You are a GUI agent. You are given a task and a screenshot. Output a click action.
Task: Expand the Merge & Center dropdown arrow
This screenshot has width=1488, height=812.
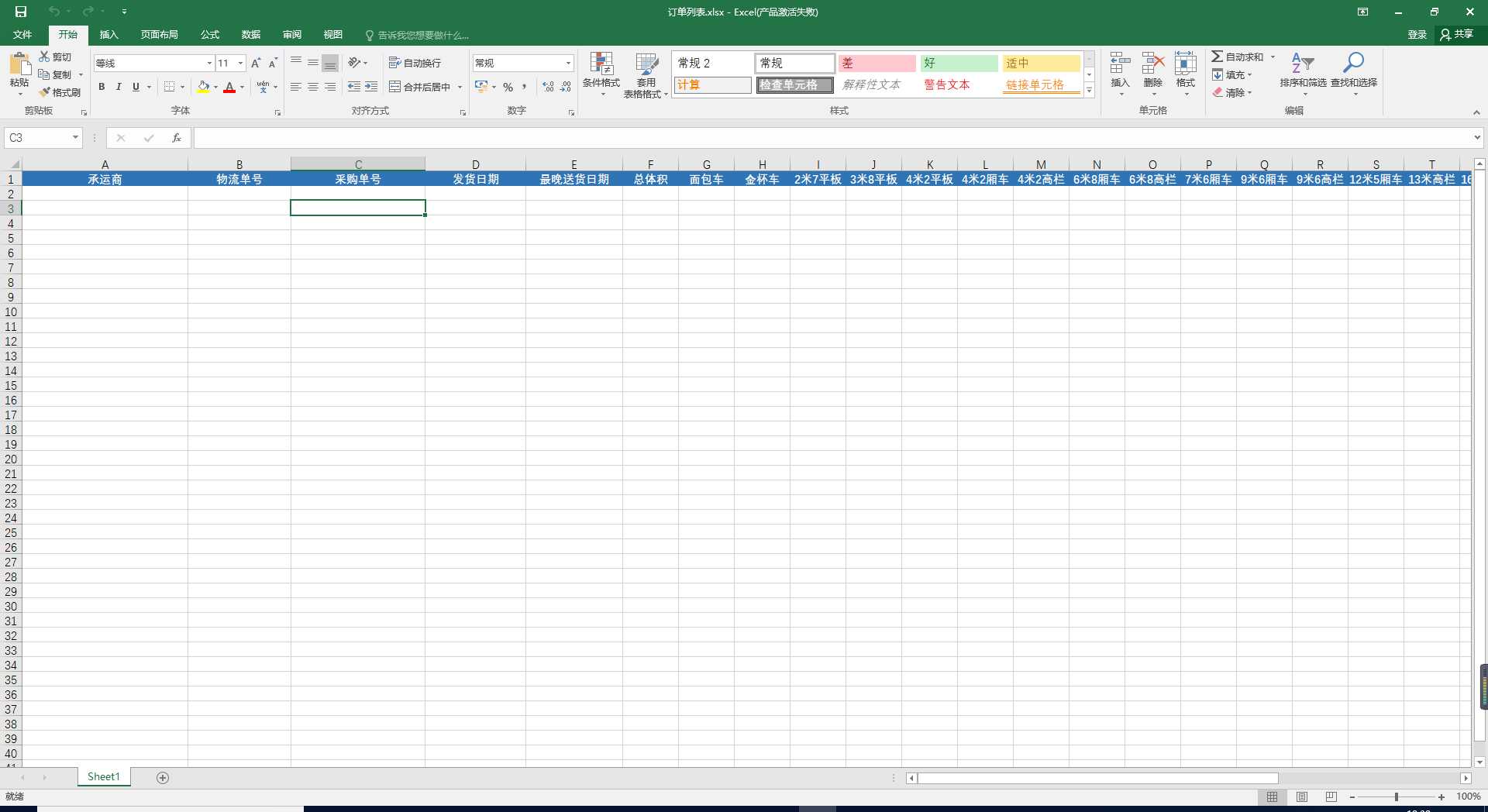coord(460,87)
